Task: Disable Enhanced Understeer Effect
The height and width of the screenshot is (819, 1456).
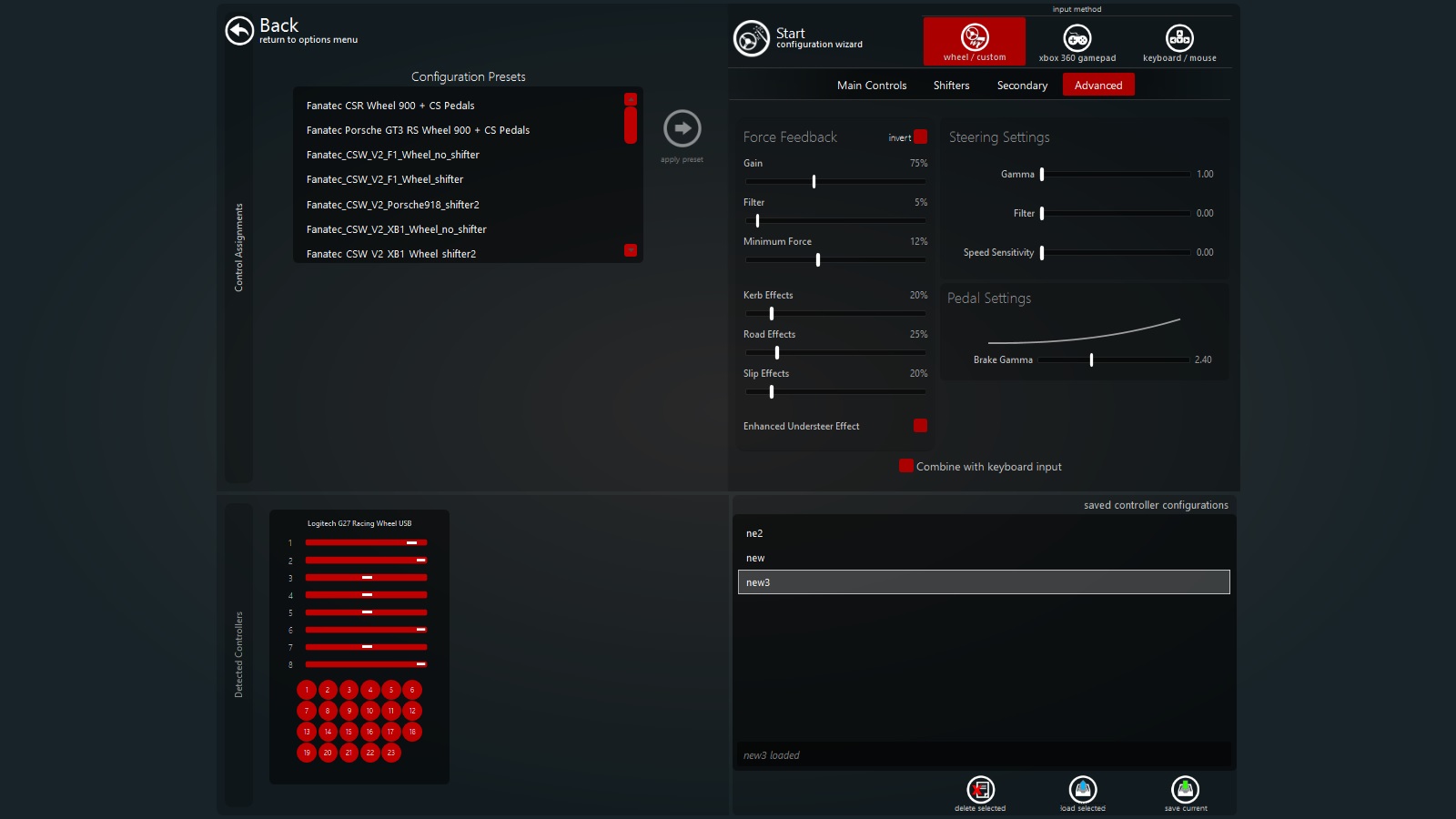Action: click(920, 426)
